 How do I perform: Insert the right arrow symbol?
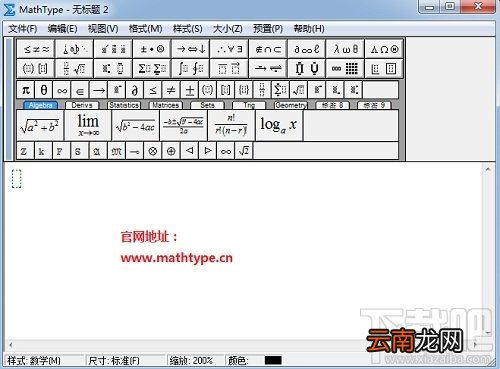[x=98, y=90]
